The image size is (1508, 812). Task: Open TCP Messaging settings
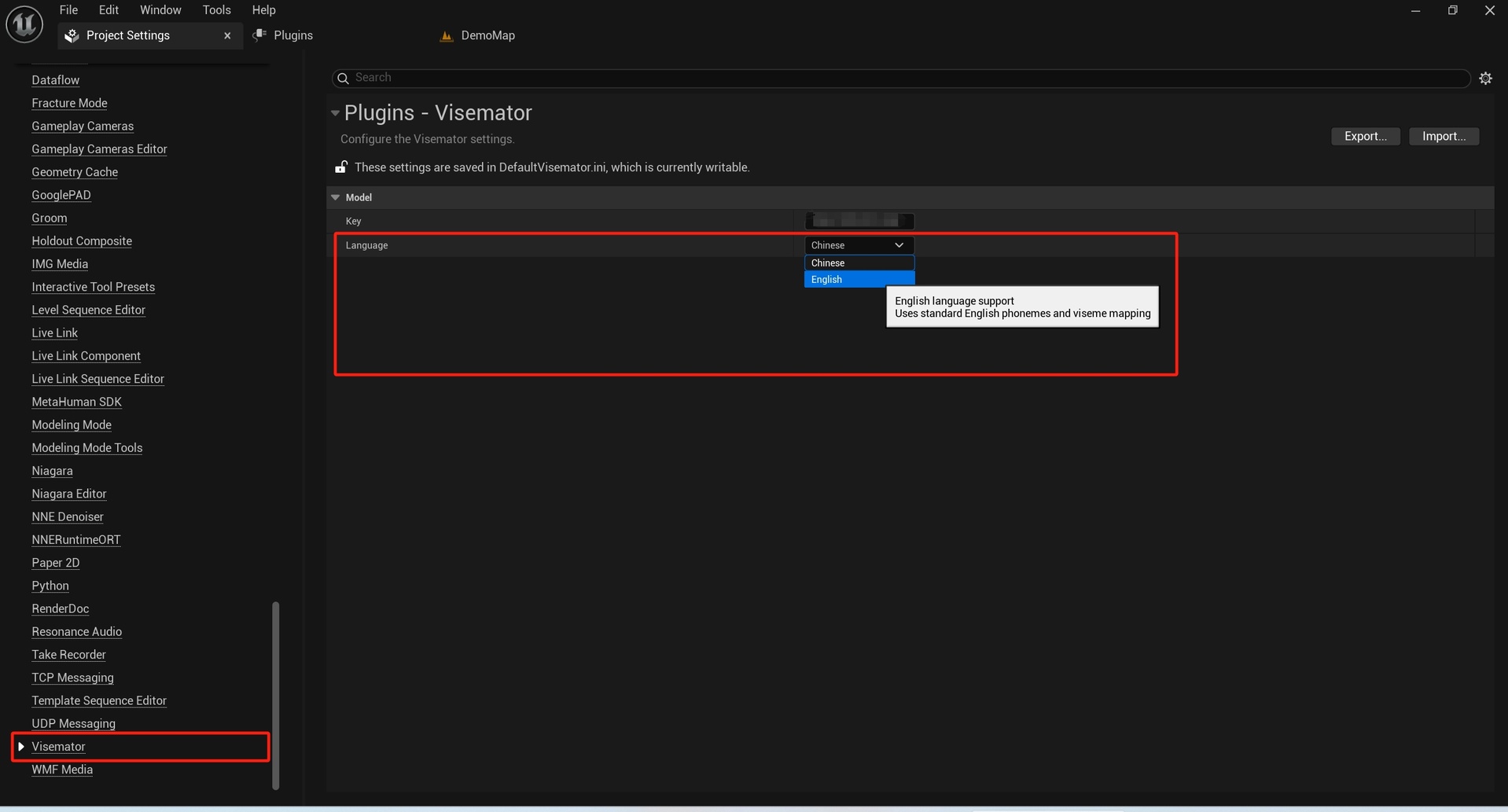(73, 678)
